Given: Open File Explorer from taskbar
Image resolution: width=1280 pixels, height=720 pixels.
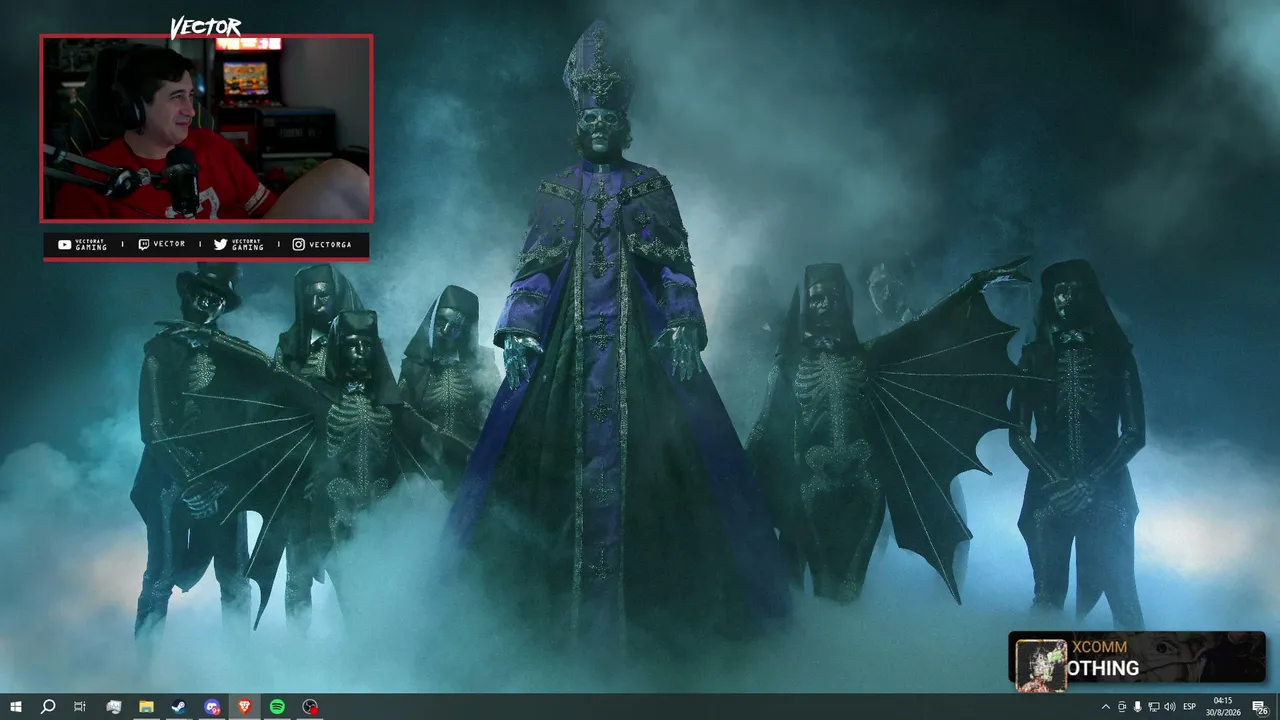Looking at the screenshot, I should coord(146,707).
